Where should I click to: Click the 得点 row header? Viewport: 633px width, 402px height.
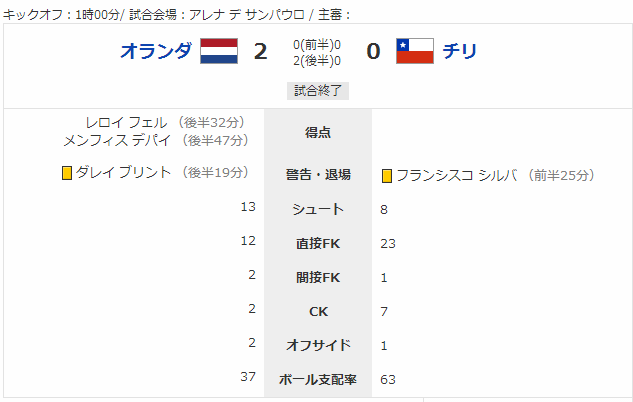pyautogui.click(x=318, y=132)
